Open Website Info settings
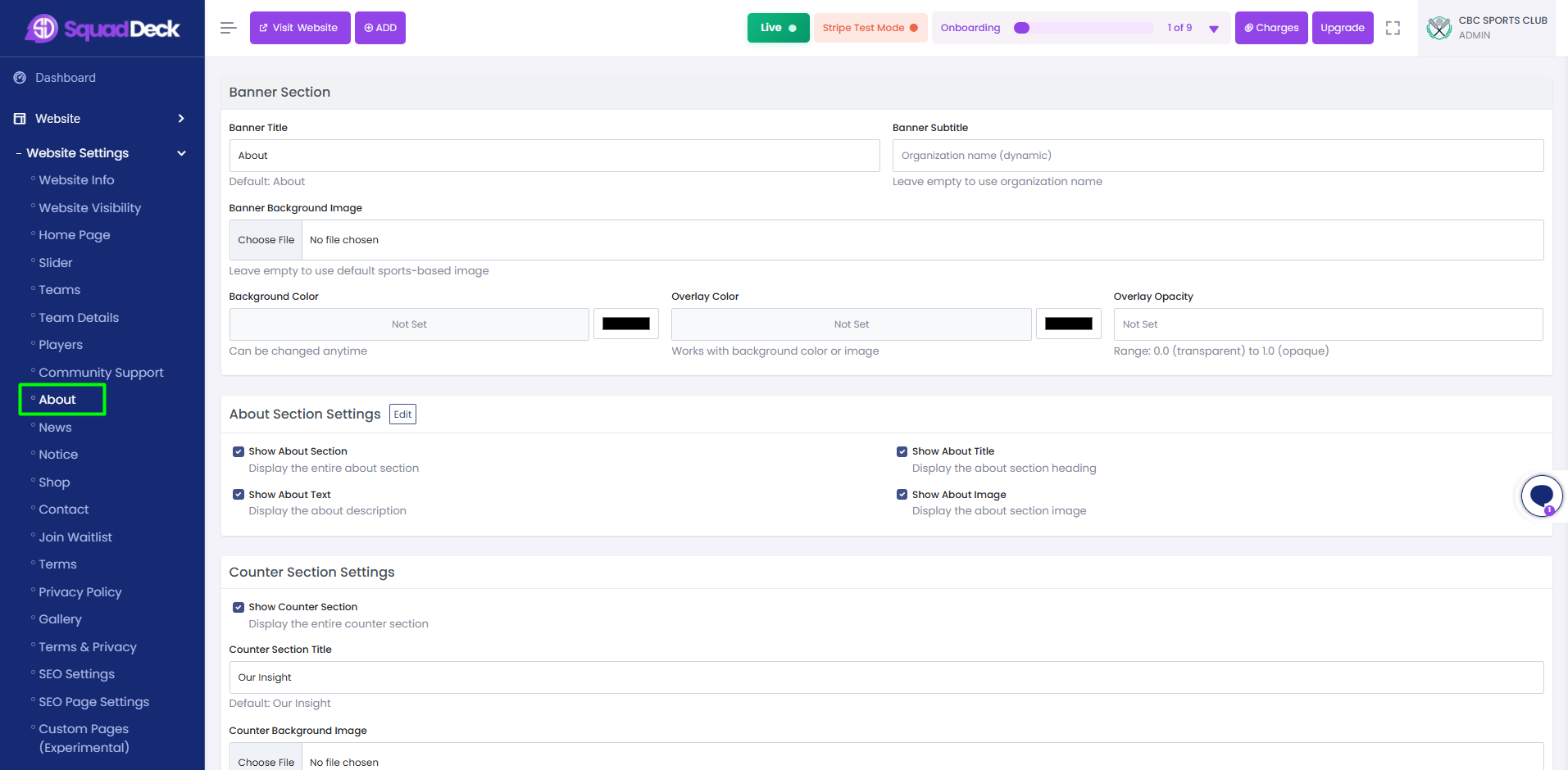This screenshot has width=1568, height=770. [x=76, y=180]
